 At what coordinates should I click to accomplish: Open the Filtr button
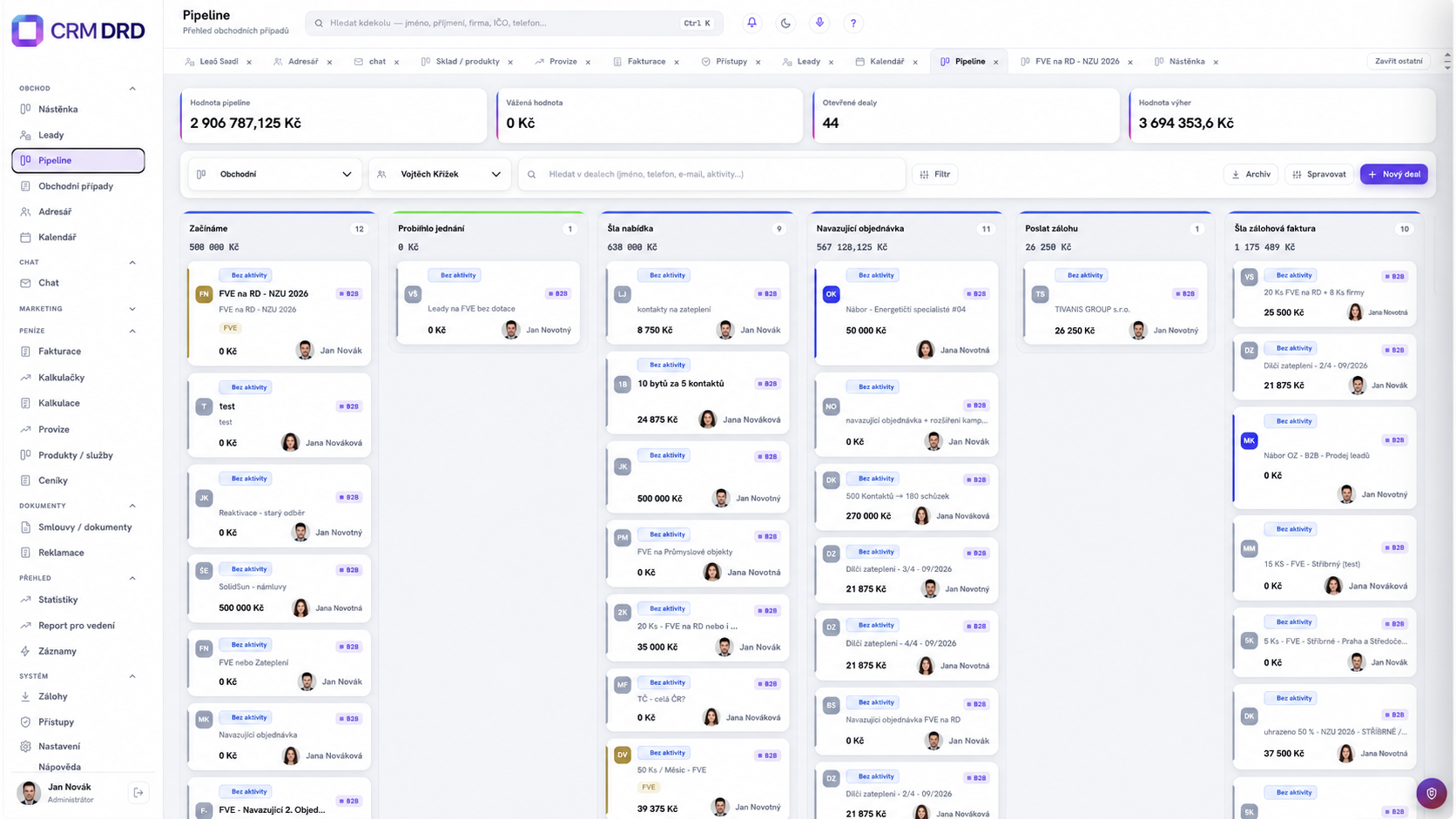tap(934, 174)
